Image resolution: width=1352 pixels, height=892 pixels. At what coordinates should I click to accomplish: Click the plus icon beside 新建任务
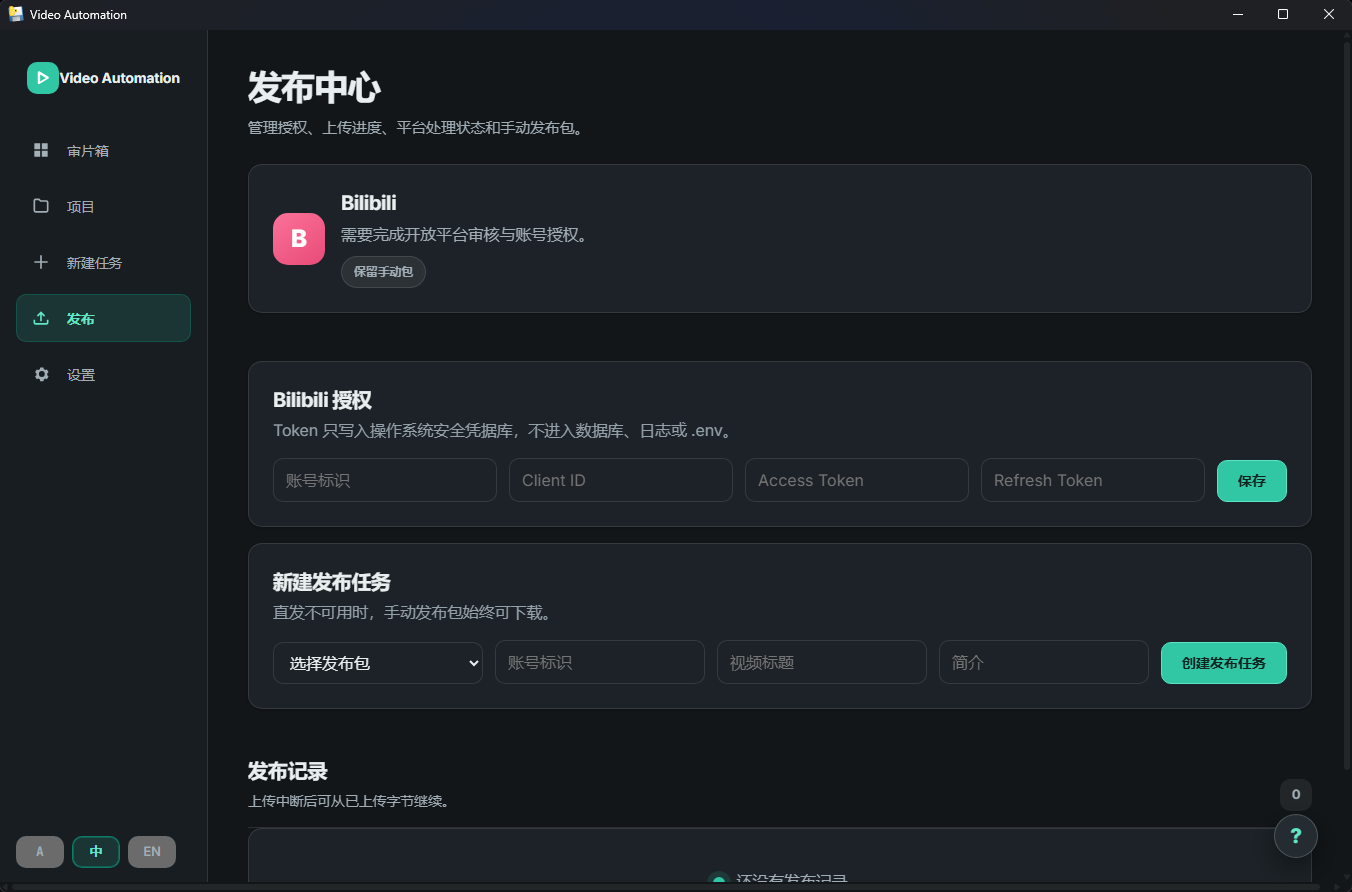tap(41, 262)
